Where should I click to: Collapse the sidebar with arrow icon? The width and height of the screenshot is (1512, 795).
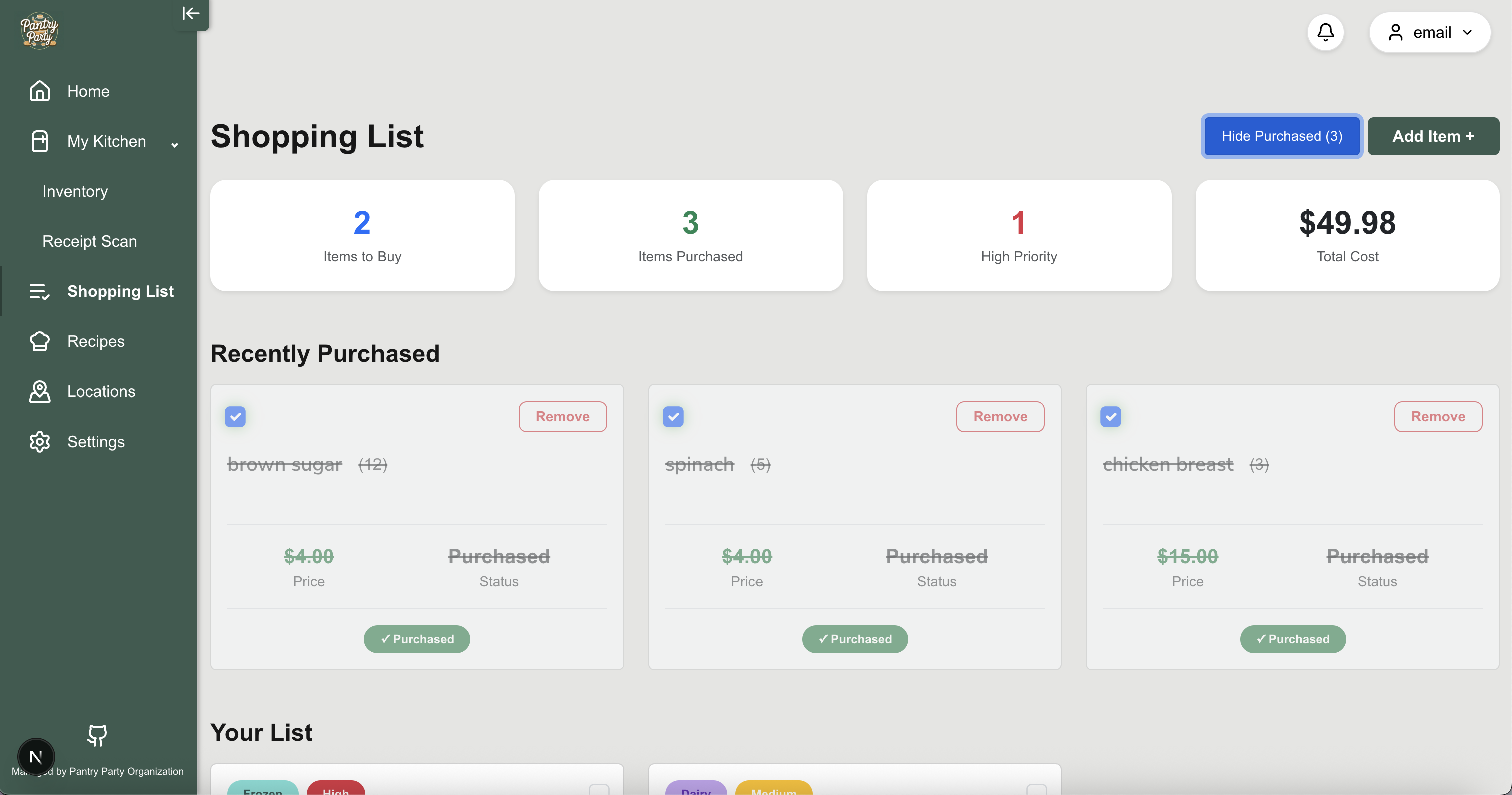pos(191,13)
